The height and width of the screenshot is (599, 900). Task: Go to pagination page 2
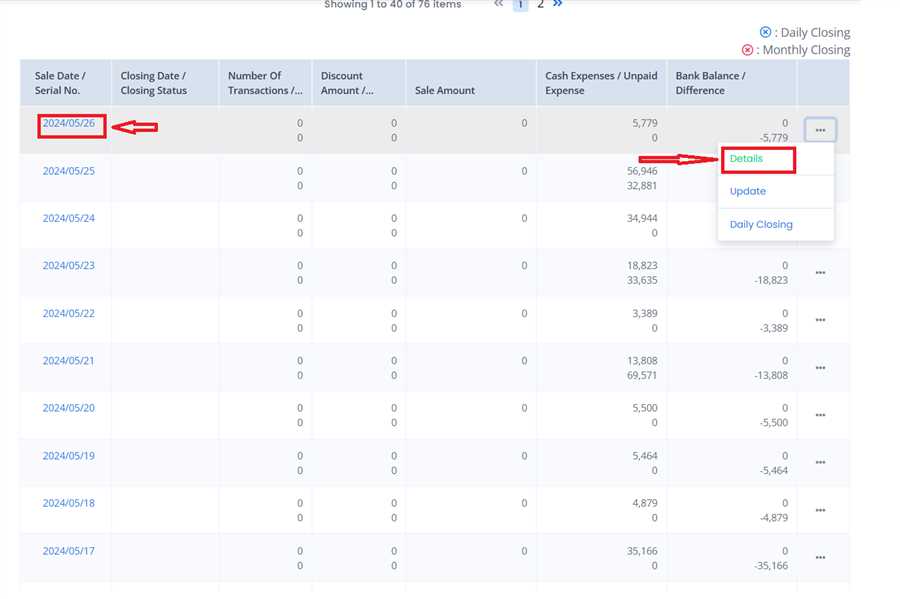(x=540, y=5)
